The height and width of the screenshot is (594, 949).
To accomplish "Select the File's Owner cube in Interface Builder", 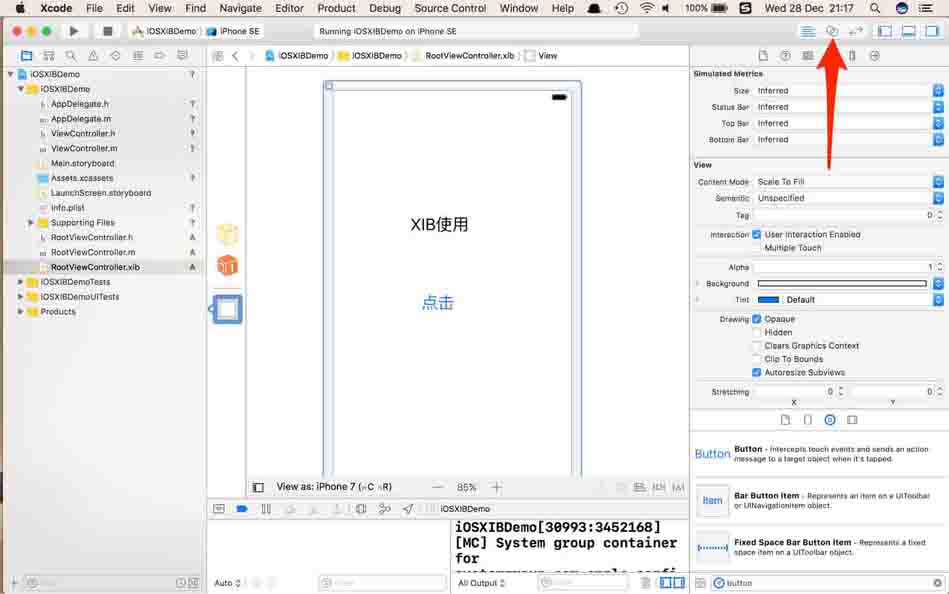I will 227,232.
